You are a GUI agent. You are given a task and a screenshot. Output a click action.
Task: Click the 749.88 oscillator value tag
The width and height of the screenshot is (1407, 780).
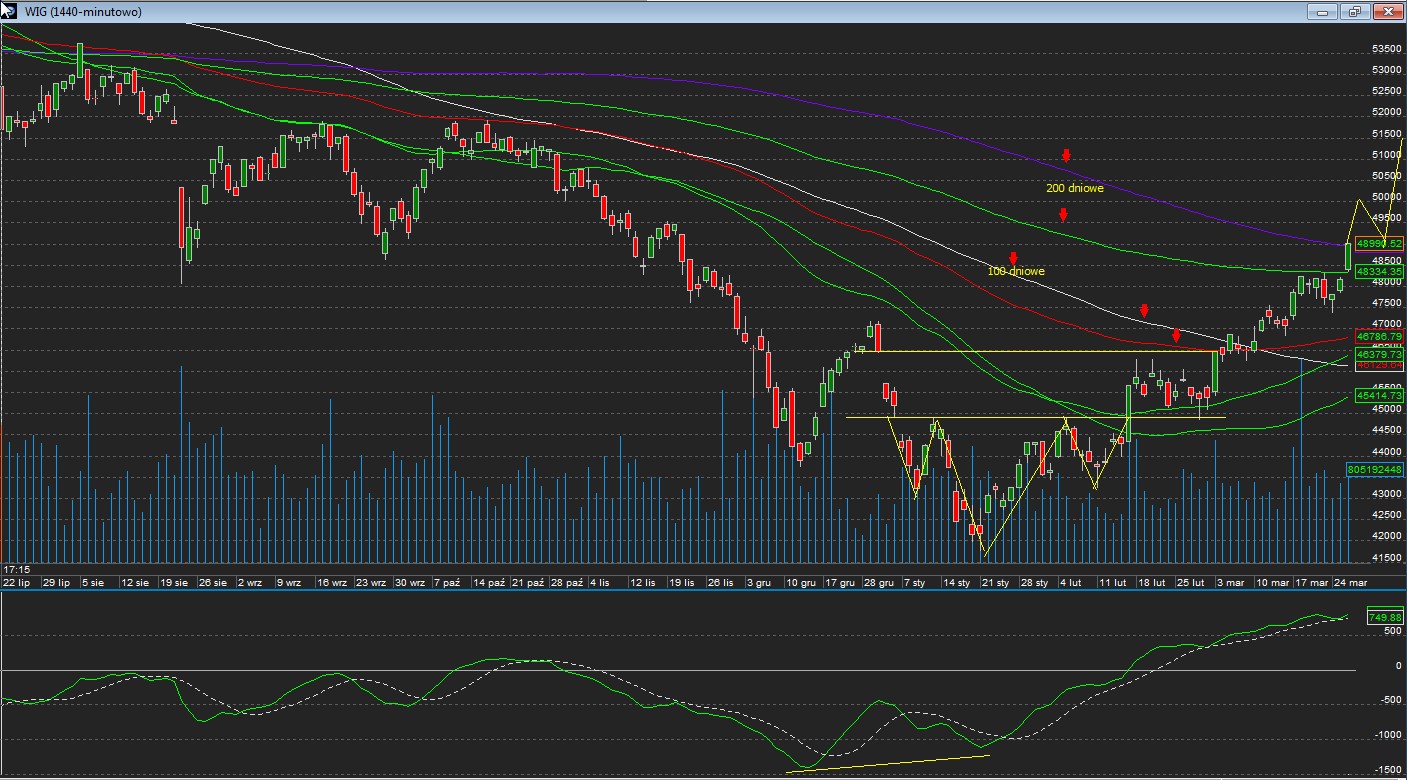click(x=1384, y=618)
